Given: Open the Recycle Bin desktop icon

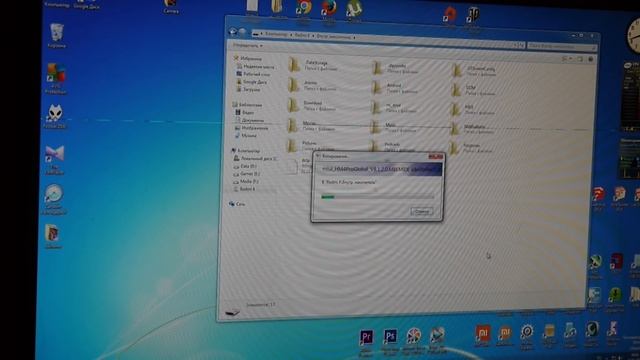Looking at the screenshot, I should pos(56,36).
